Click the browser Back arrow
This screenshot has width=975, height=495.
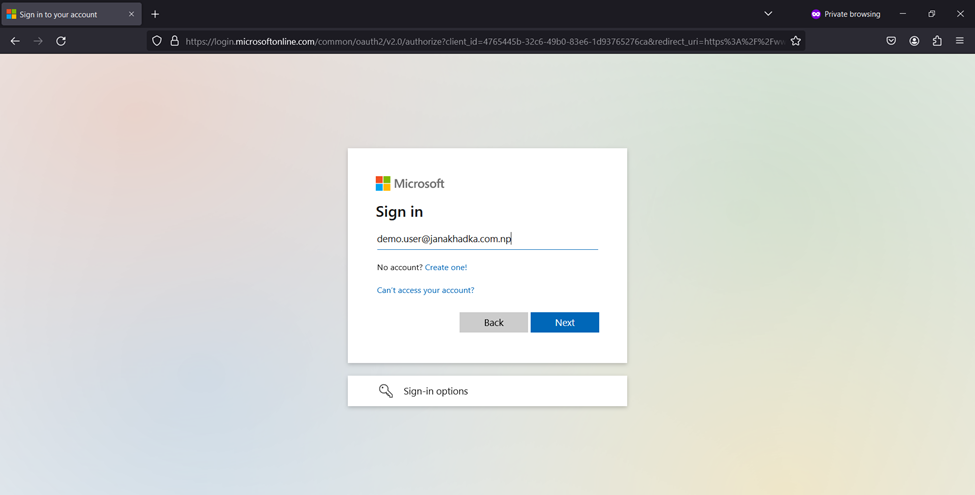(15, 41)
